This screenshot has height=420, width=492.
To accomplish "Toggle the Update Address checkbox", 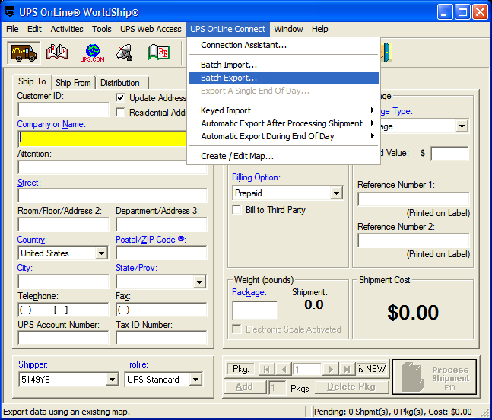I will tap(120, 98).
